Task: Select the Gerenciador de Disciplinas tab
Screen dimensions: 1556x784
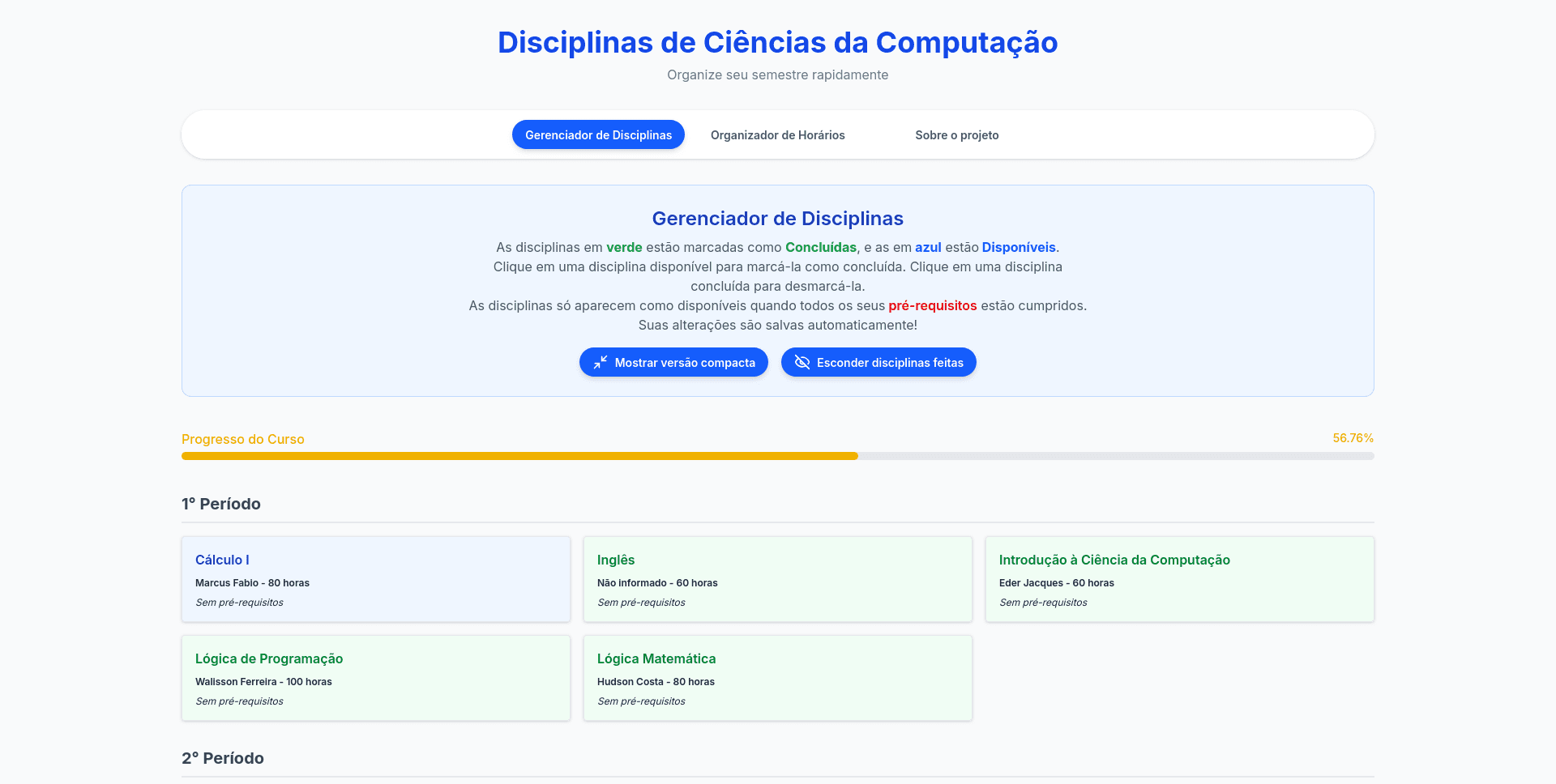Action: click(x=598, y=134)
